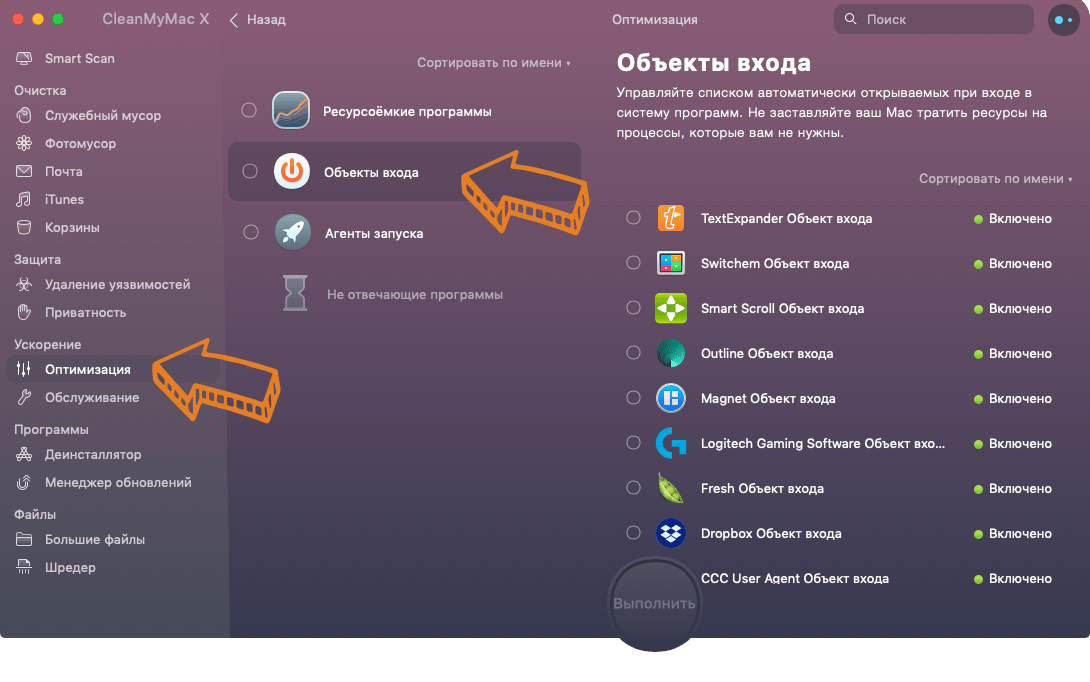This screenshot has width=1090, height=682.
Task: Click the iTunes music note icon
Action: pos(24,200)
